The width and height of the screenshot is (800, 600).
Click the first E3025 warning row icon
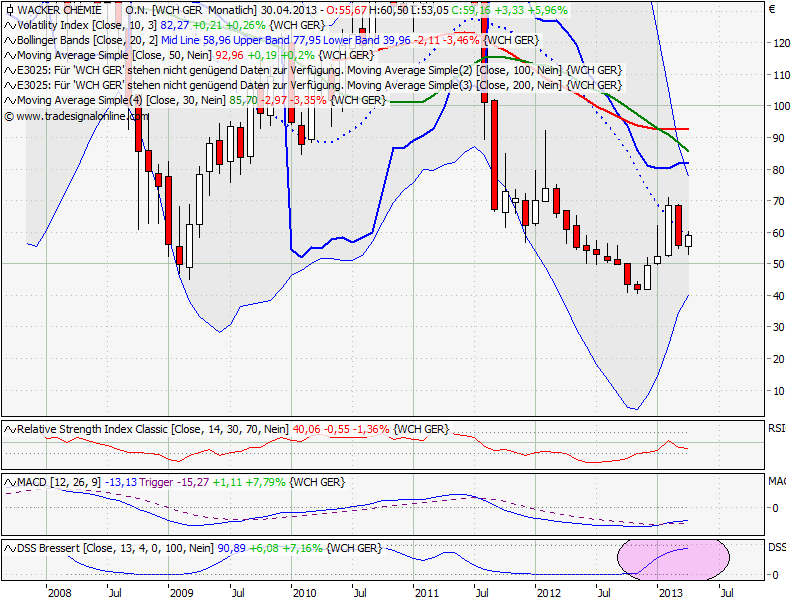[8, 70]
